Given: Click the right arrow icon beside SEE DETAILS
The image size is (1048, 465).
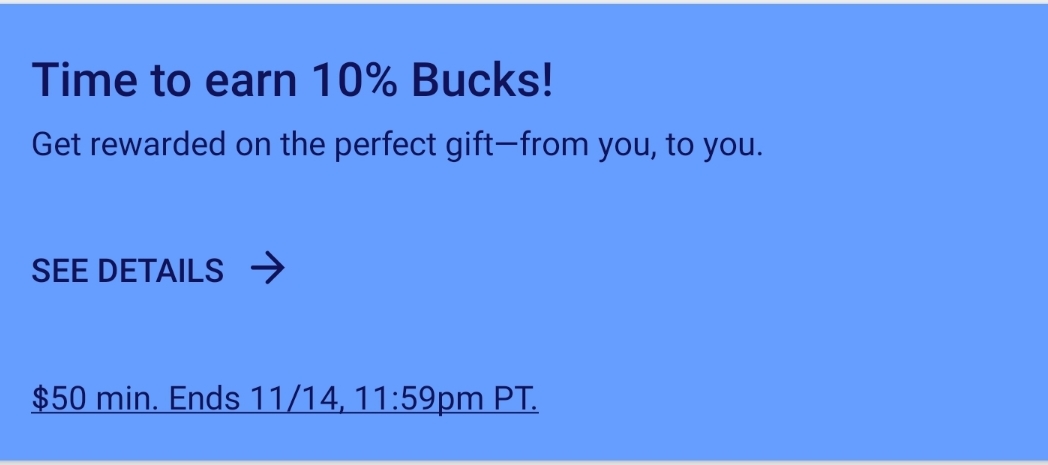Looking at the screenshot, I should point(267,268).
